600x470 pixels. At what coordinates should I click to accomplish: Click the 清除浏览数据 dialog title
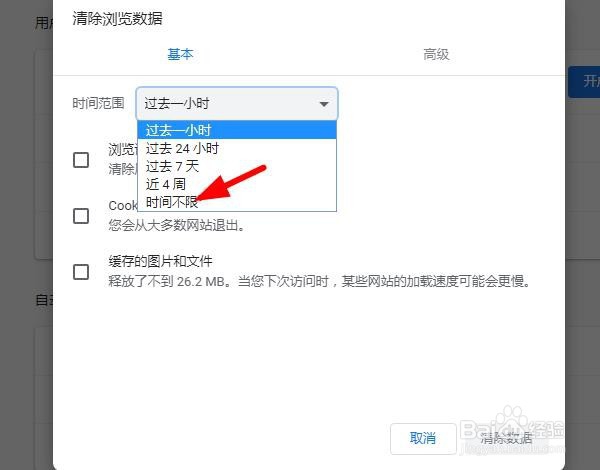(x=117, y=18)
